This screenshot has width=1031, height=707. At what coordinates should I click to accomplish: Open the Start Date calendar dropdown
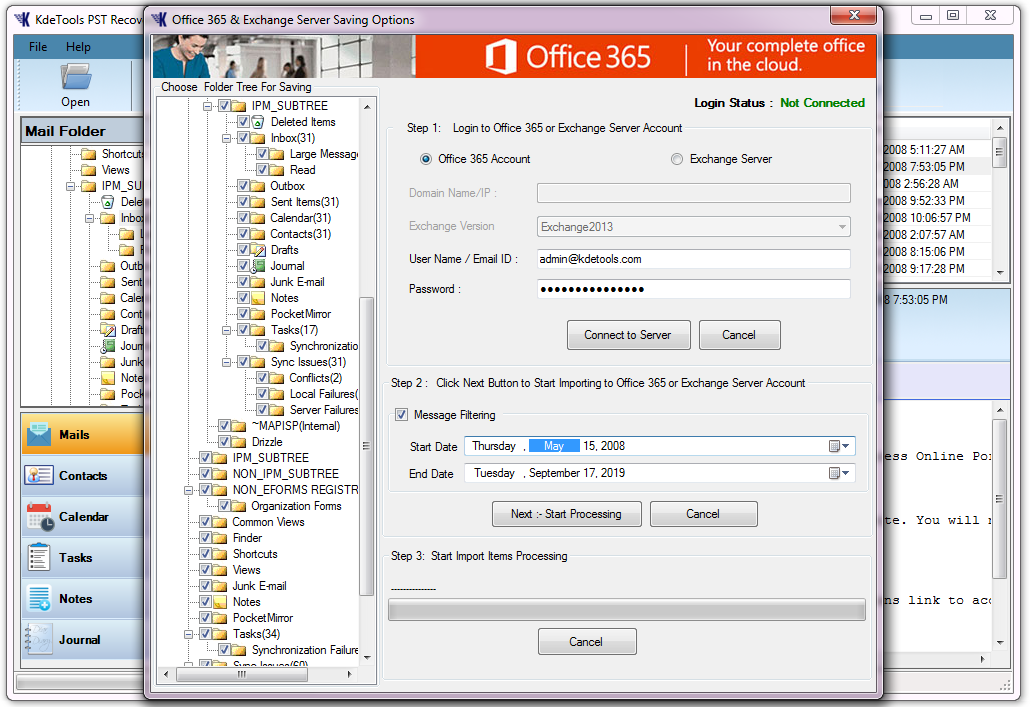click(840, 446)
